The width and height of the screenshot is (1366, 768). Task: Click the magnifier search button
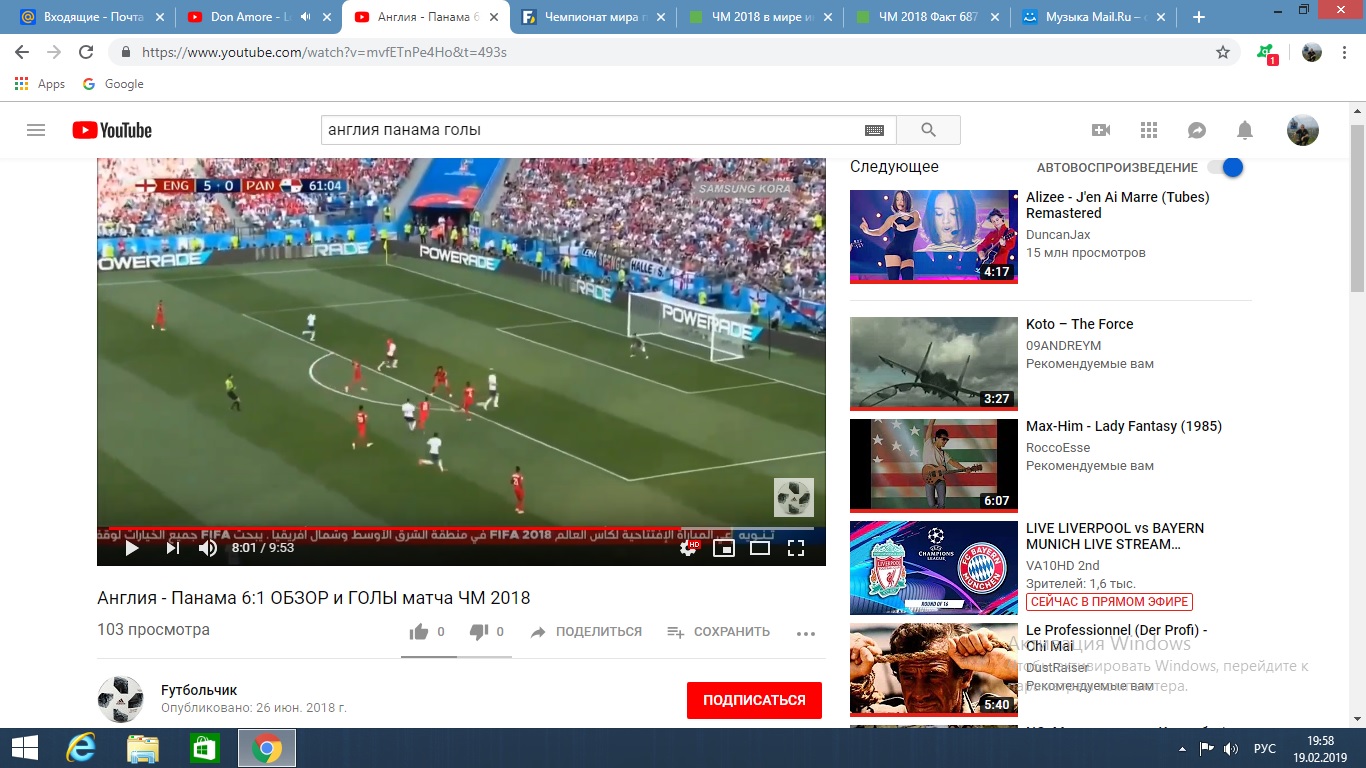coord(928,130)
